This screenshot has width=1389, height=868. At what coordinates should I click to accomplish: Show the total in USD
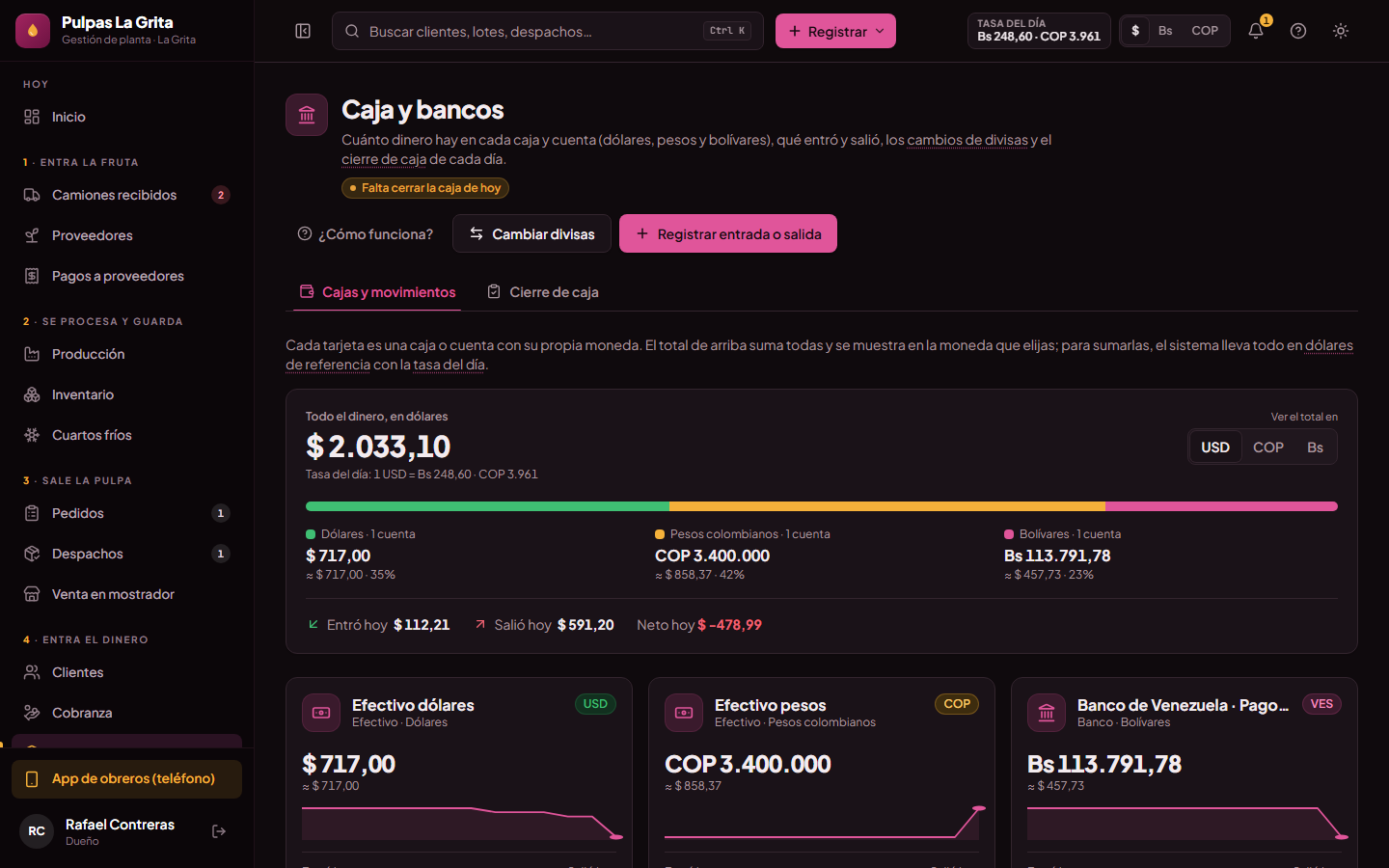click(1215, 448)
